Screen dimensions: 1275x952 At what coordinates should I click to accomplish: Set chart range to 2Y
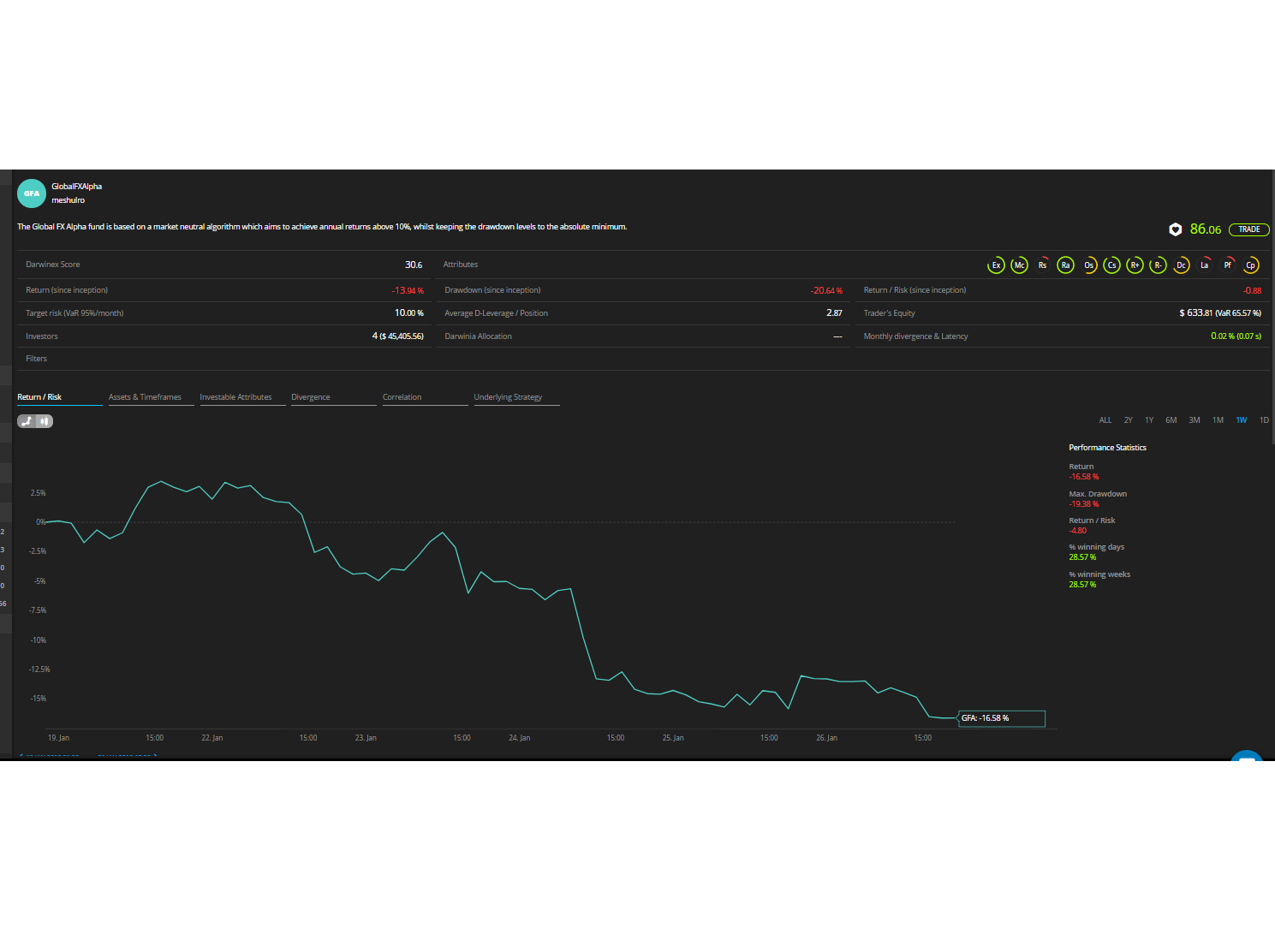click(x=1129, y=420)
